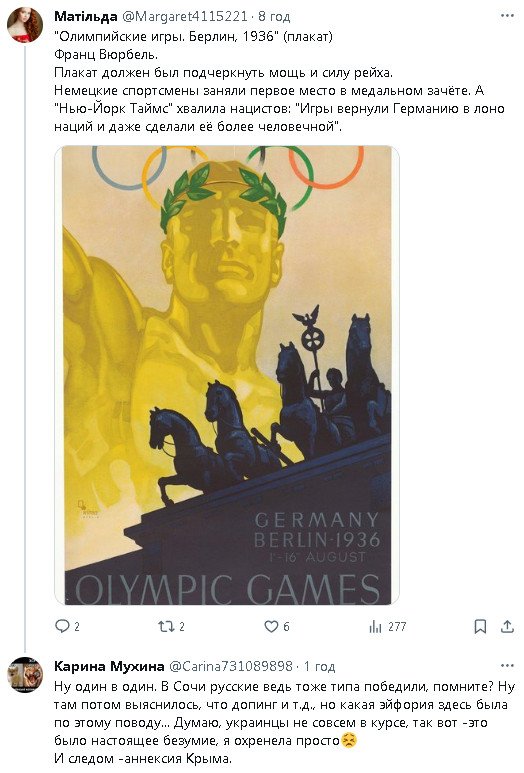This screenshot has width=524, height=773.
Task: Click the handle @Carina731089898
Action: point(231,667)
